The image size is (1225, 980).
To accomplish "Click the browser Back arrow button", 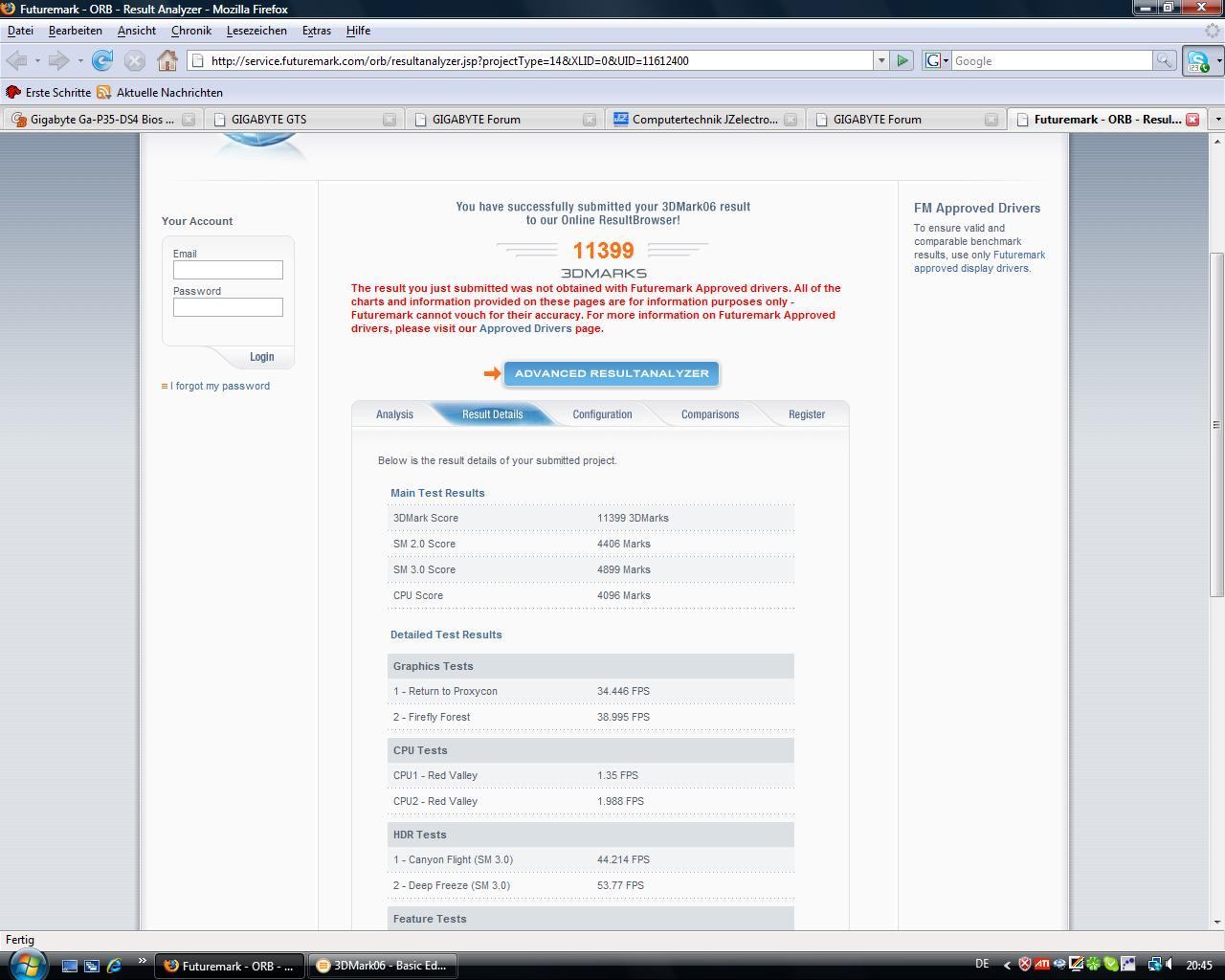I will 16,60.
